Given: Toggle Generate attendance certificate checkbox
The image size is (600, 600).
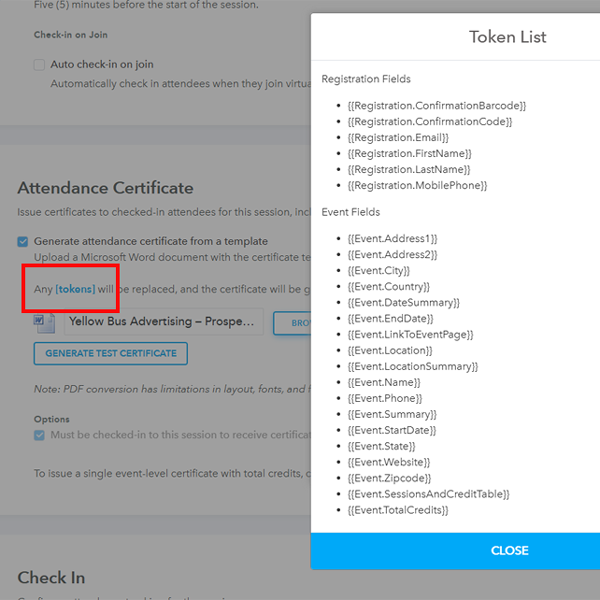Looking at the screenshot, I should [x=23, y=241].
